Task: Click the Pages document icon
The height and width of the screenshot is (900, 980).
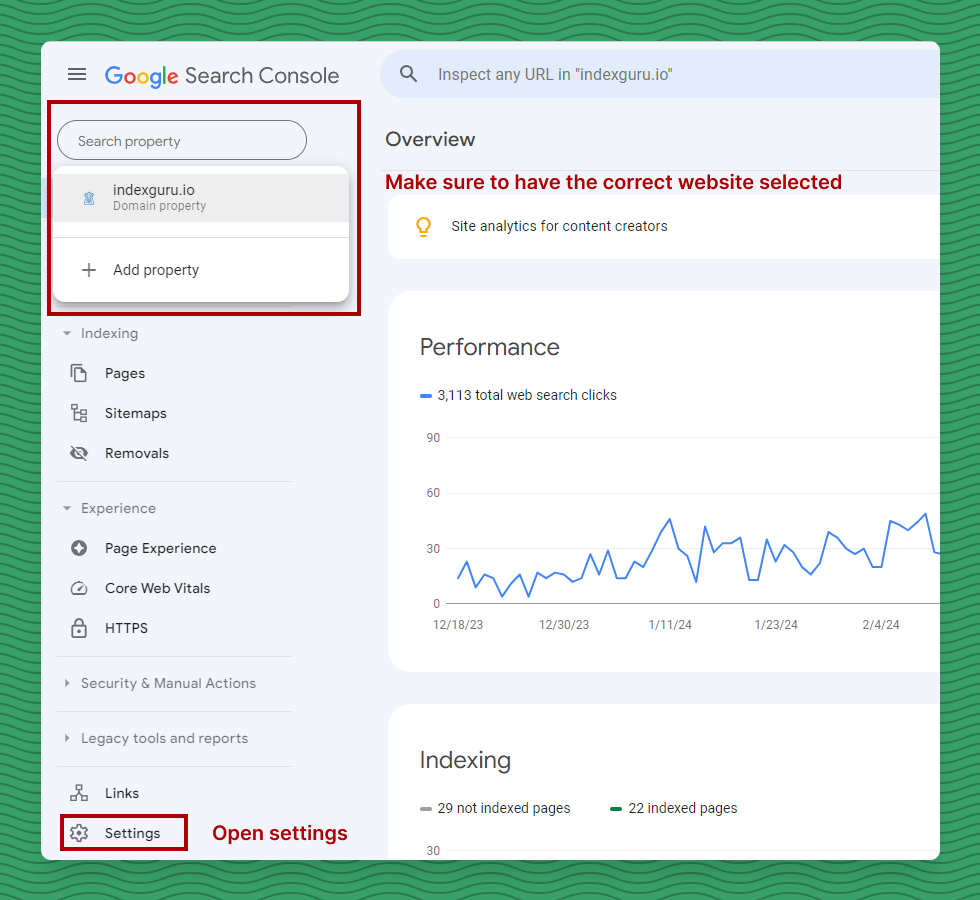Action: pos(79,373)
